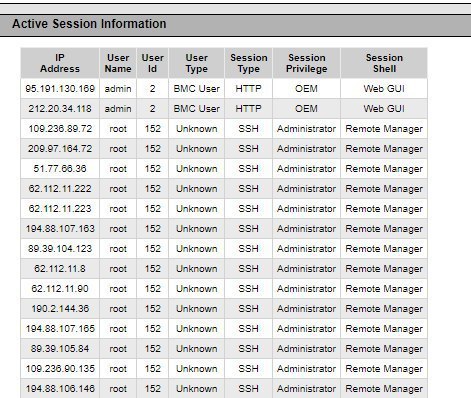Select IP address 109.236.90.135

point(60,369)
